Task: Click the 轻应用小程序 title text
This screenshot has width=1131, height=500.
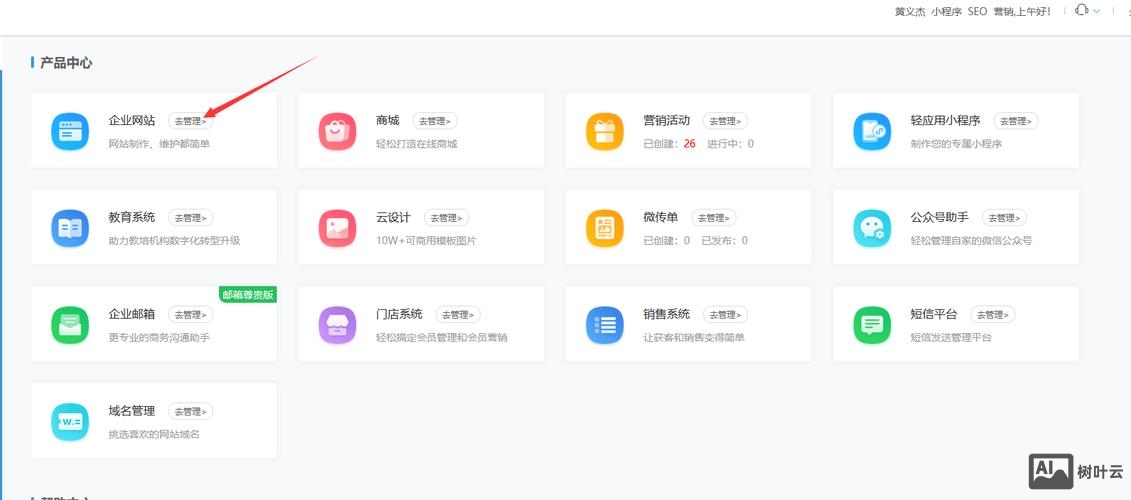Action: (946, 120)
